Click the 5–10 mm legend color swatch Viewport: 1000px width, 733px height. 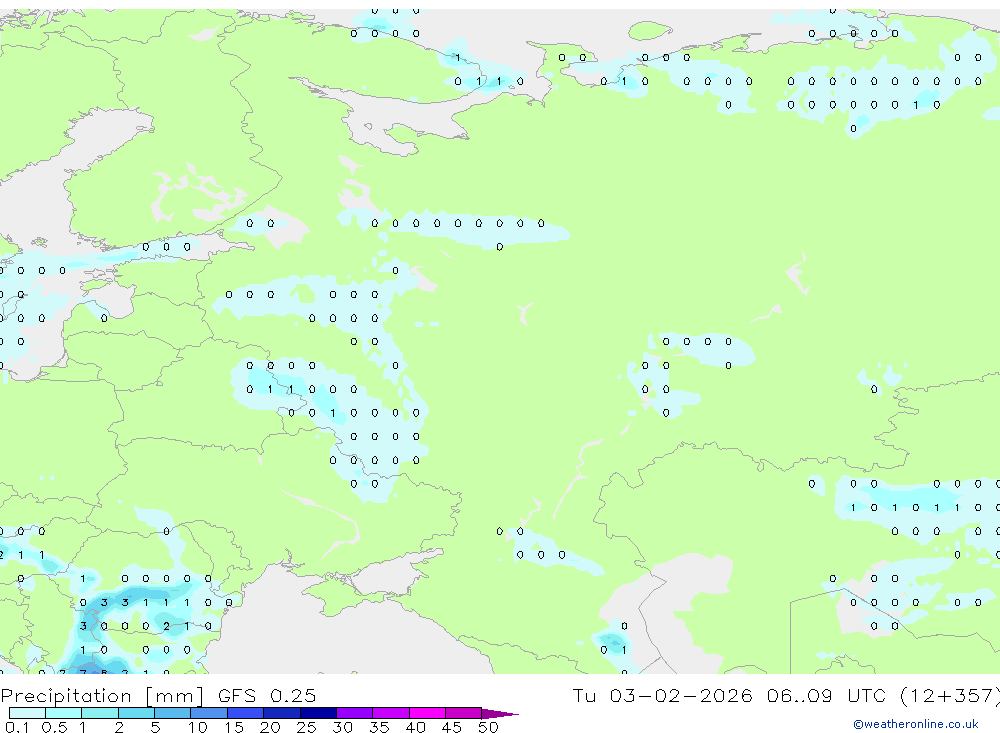173,713
